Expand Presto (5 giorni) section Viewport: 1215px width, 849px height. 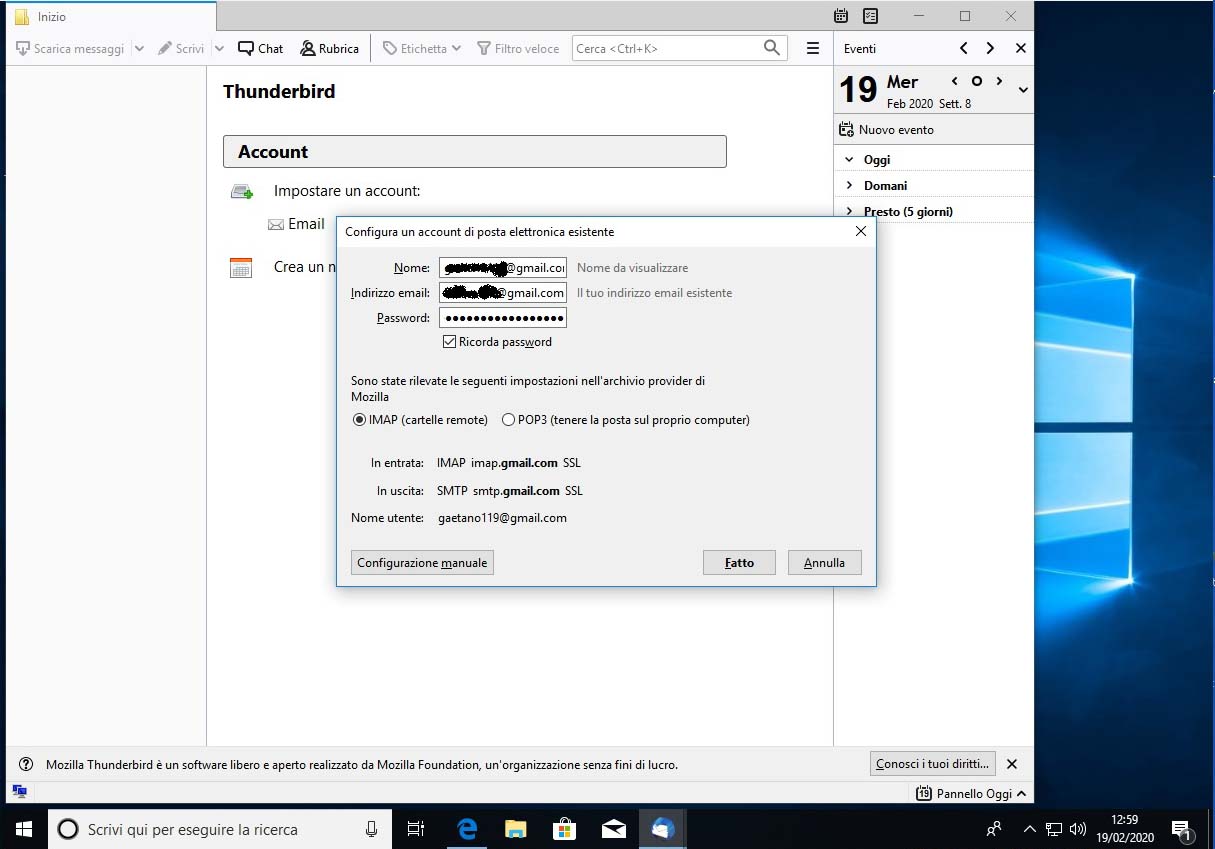point(850,211)
